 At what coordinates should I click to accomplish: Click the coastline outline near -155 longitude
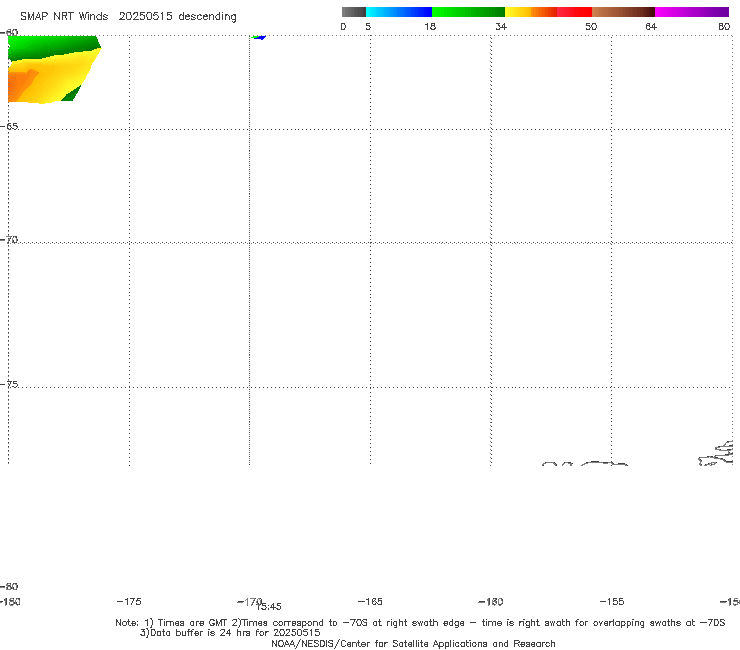click(604, 464)
